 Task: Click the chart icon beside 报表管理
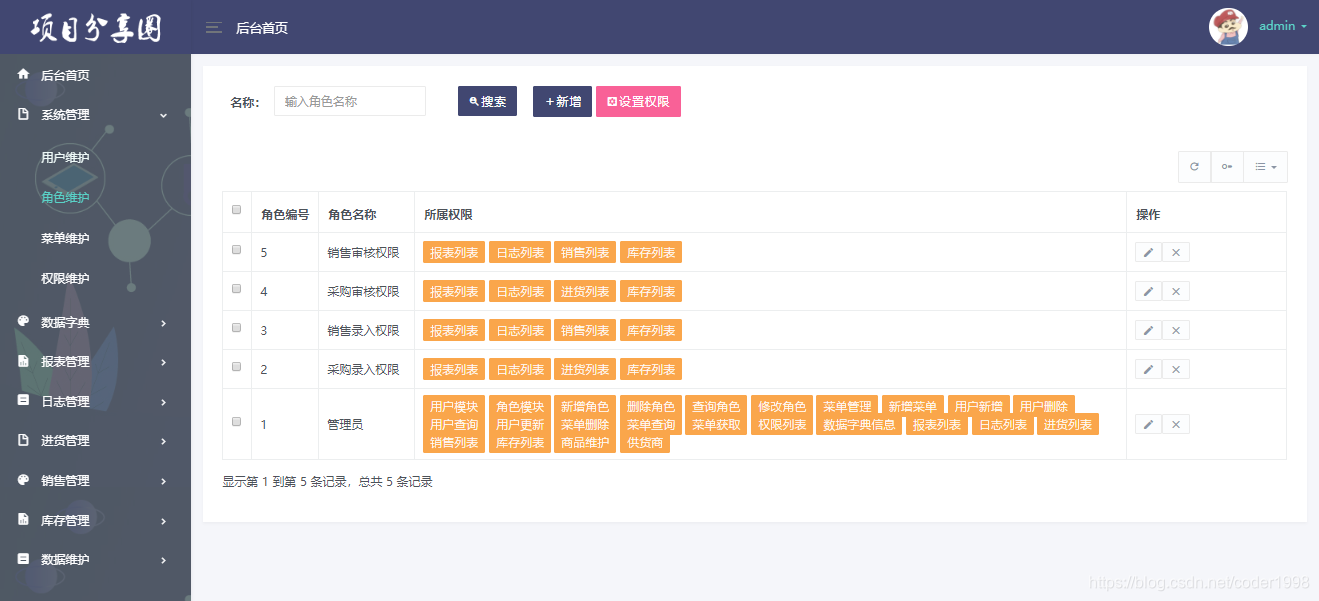coord(23,361)
